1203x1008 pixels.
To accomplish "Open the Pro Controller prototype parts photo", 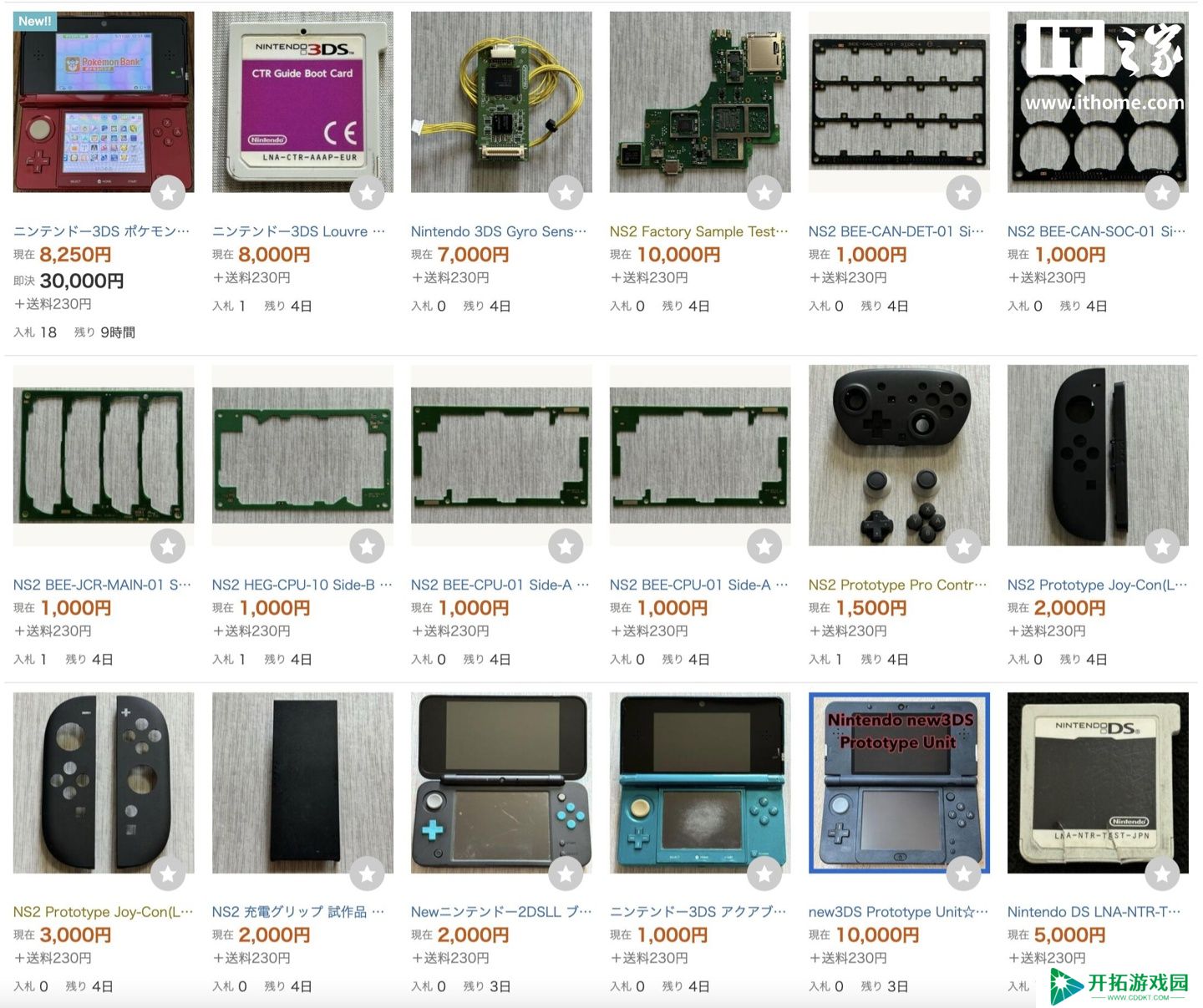I will click(x=899, y=455).
